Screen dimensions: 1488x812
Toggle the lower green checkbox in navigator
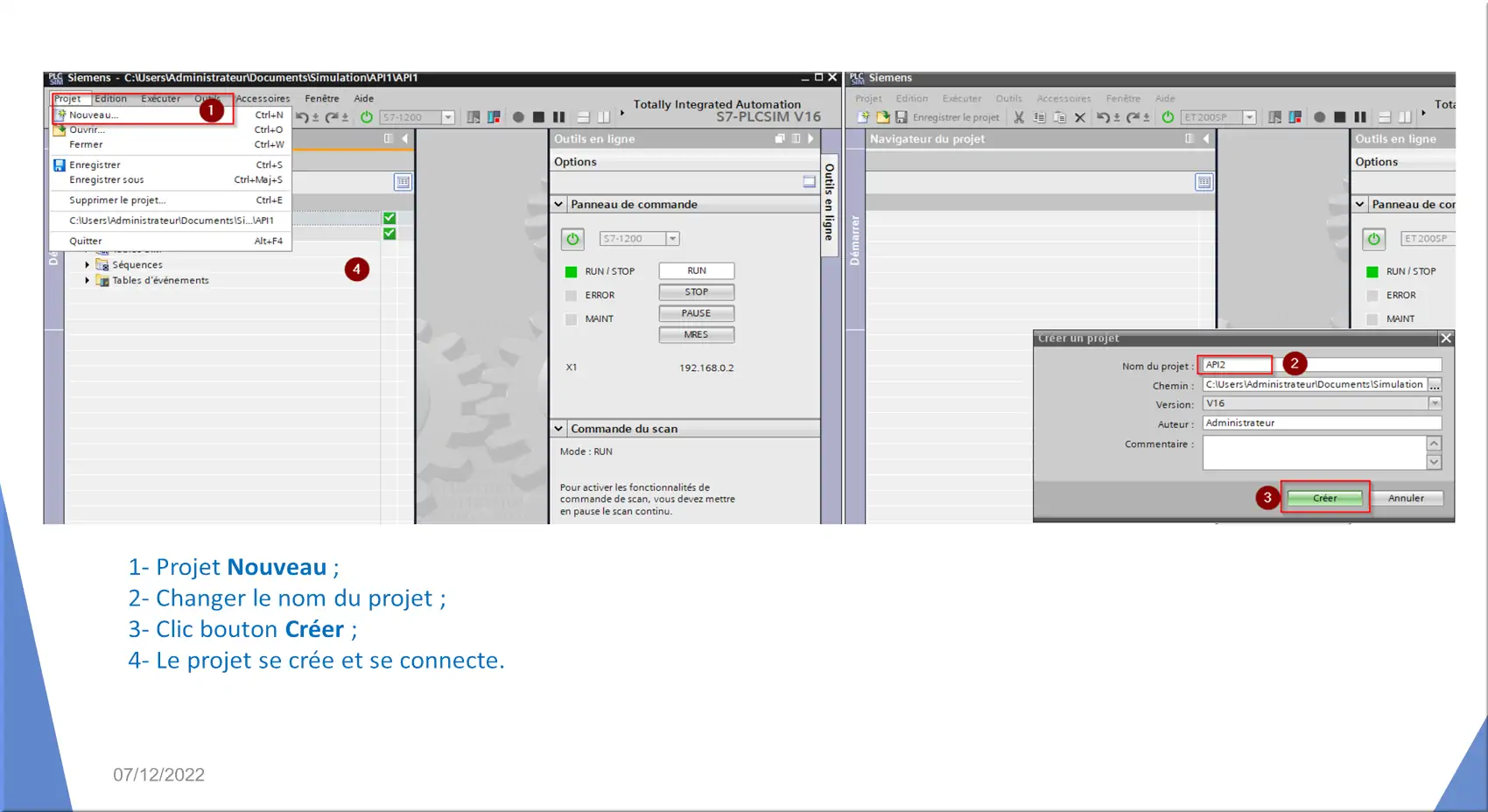[390, 234]
